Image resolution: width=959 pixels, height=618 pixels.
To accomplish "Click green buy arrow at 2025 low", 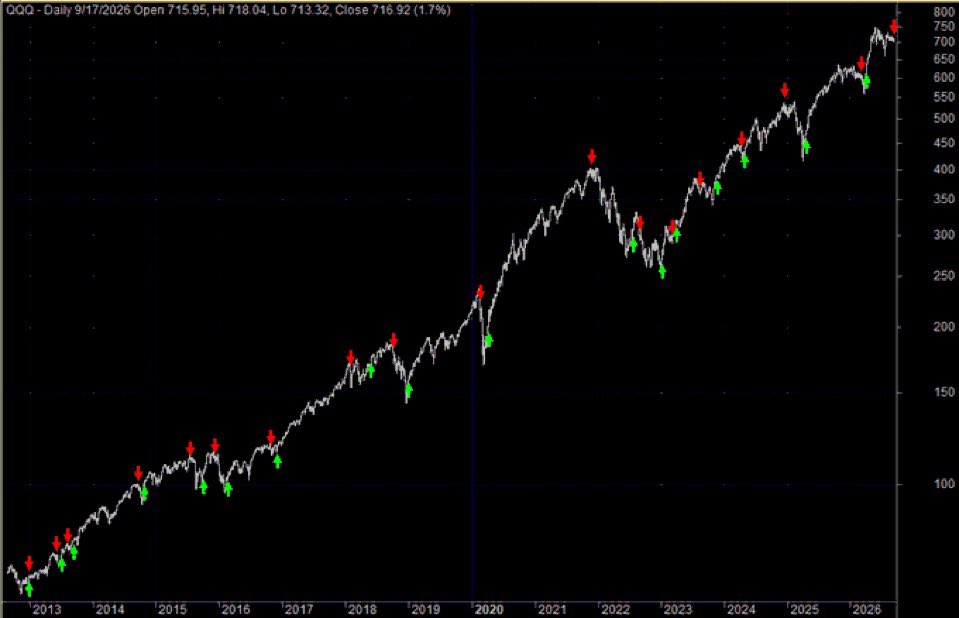I will [x=806, y=147].
